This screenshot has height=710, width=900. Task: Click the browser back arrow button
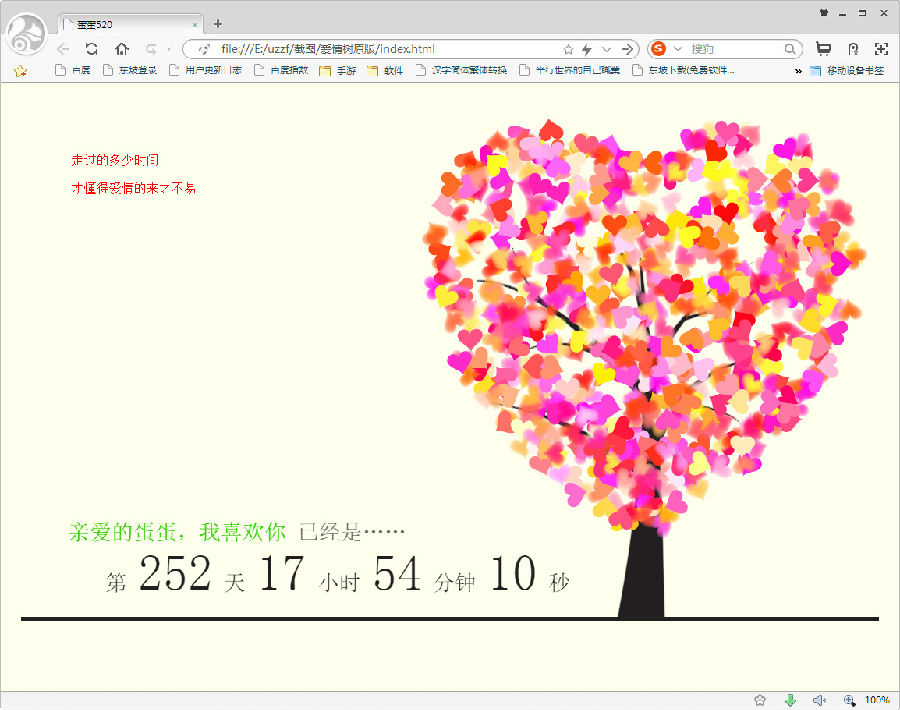[63, 48]
